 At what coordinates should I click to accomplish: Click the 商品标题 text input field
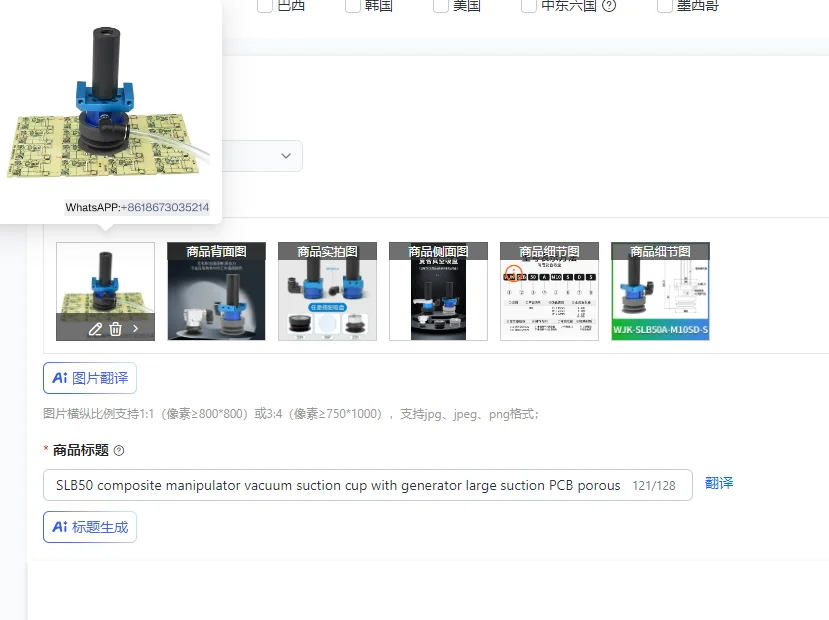pos(368,485)
